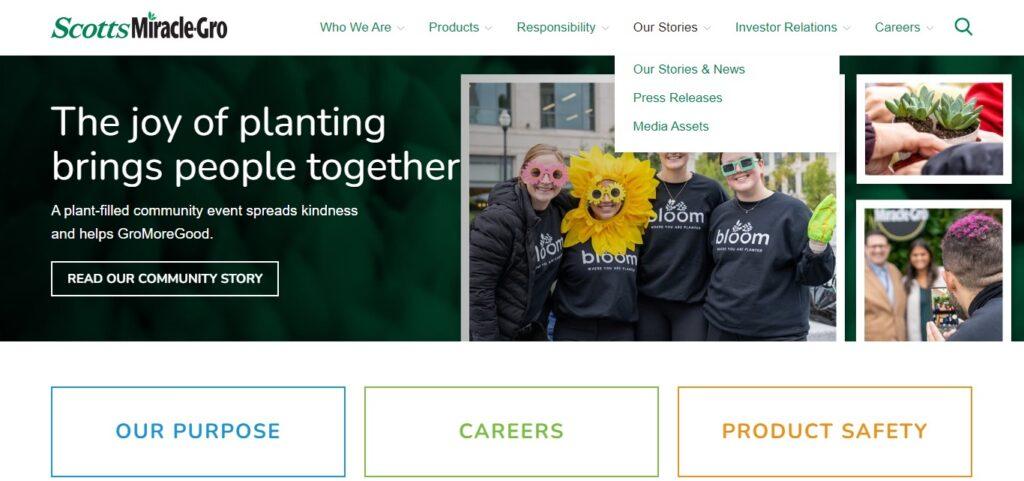The height and width of the screenshot is (481, 1024).
Task: Open the Who We Are menu
Action: click(x=355, y=27)
